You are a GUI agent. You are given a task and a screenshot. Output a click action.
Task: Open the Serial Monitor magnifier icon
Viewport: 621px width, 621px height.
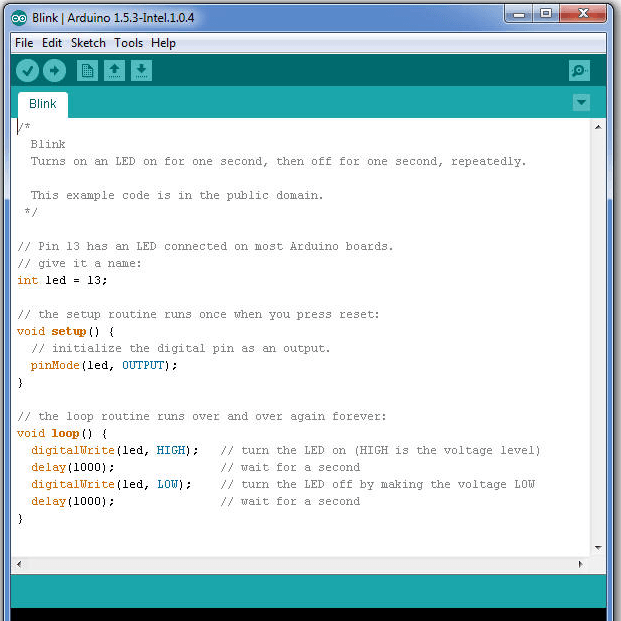point(579,71)
